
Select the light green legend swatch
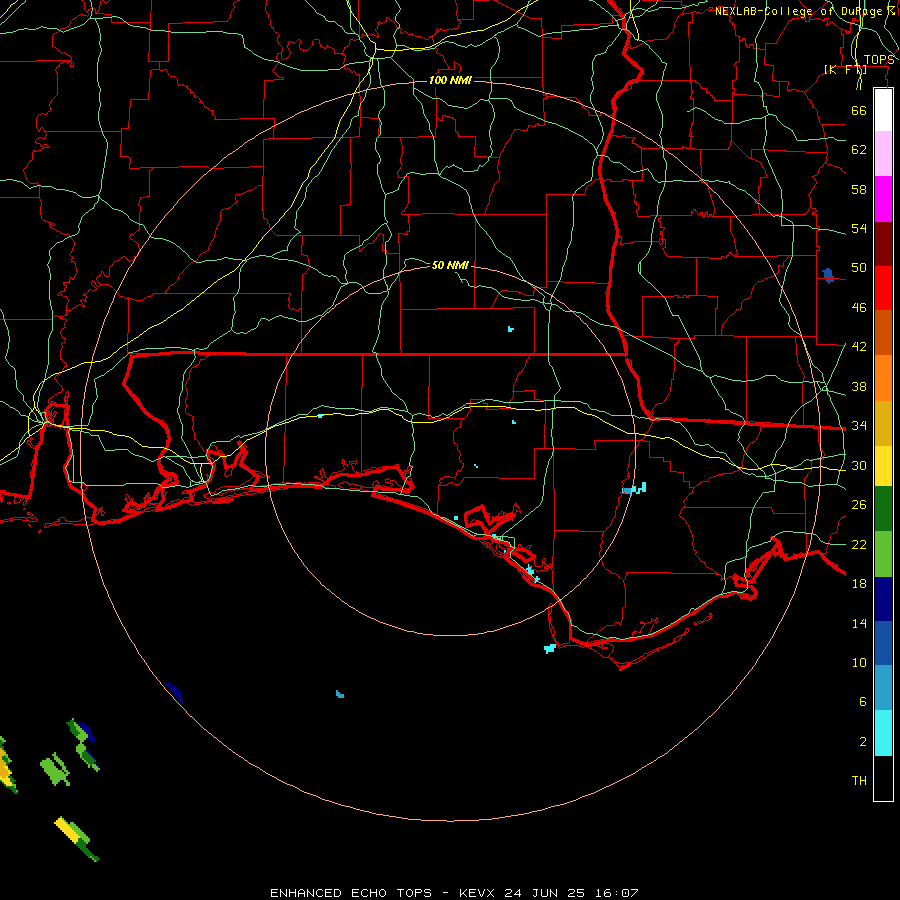click(x=883, y=554)
